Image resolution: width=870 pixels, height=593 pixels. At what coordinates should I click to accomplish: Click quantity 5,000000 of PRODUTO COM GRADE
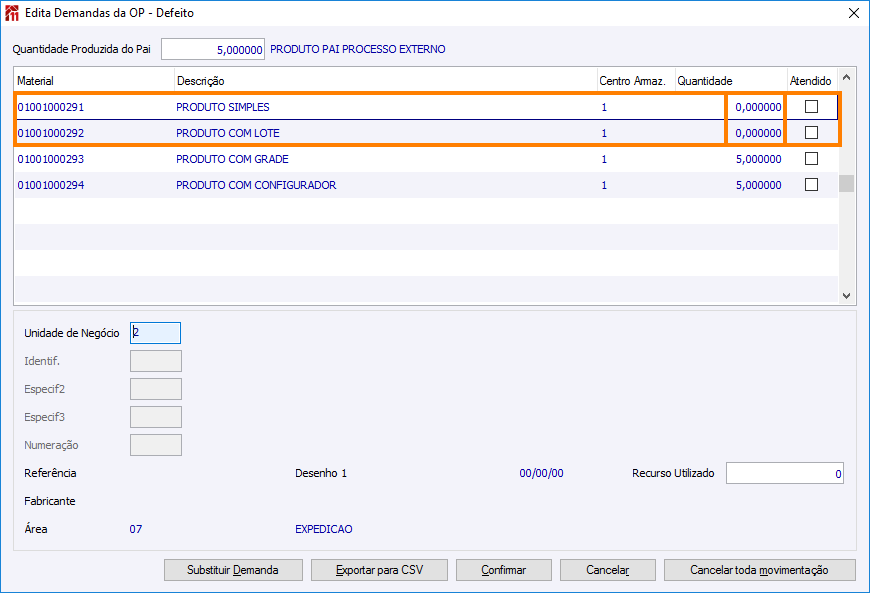[758, 159]
